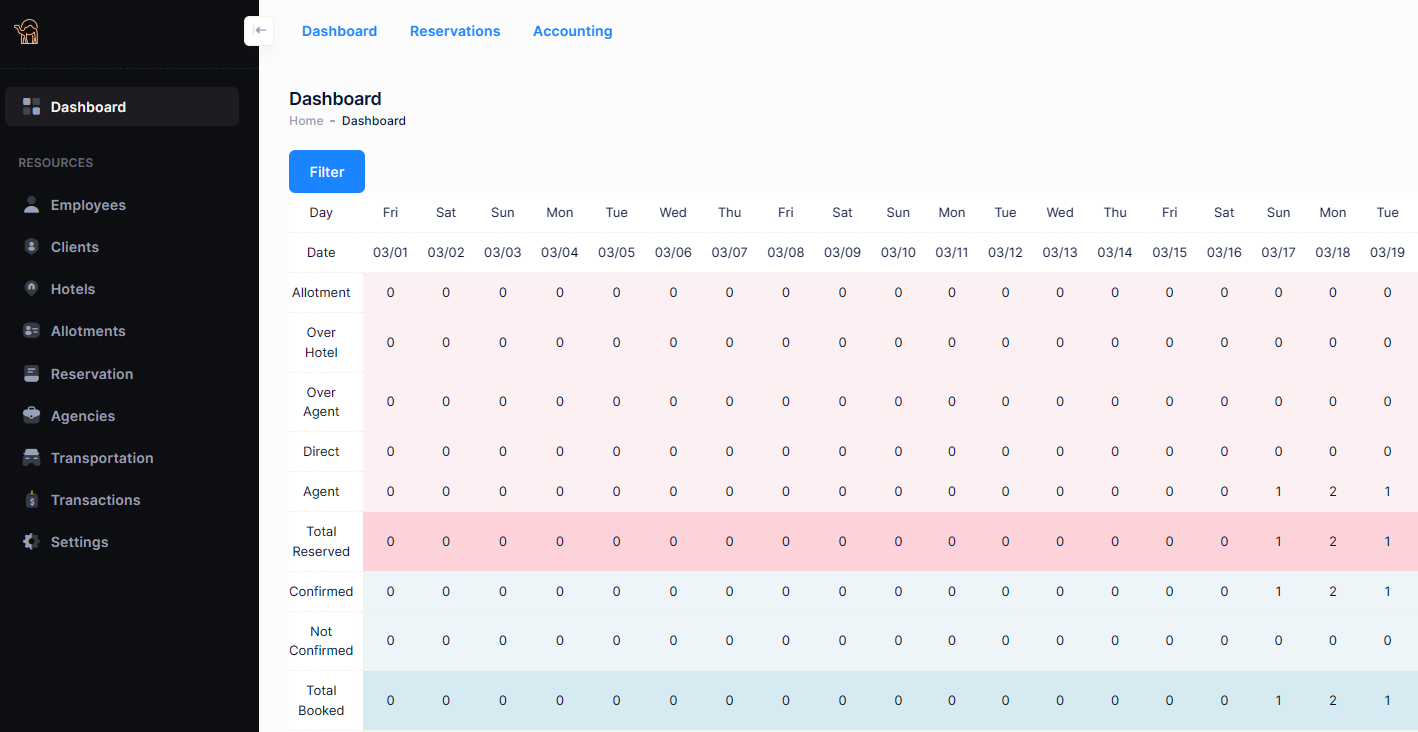Click the Clients shield icon

tap(31, 247)
